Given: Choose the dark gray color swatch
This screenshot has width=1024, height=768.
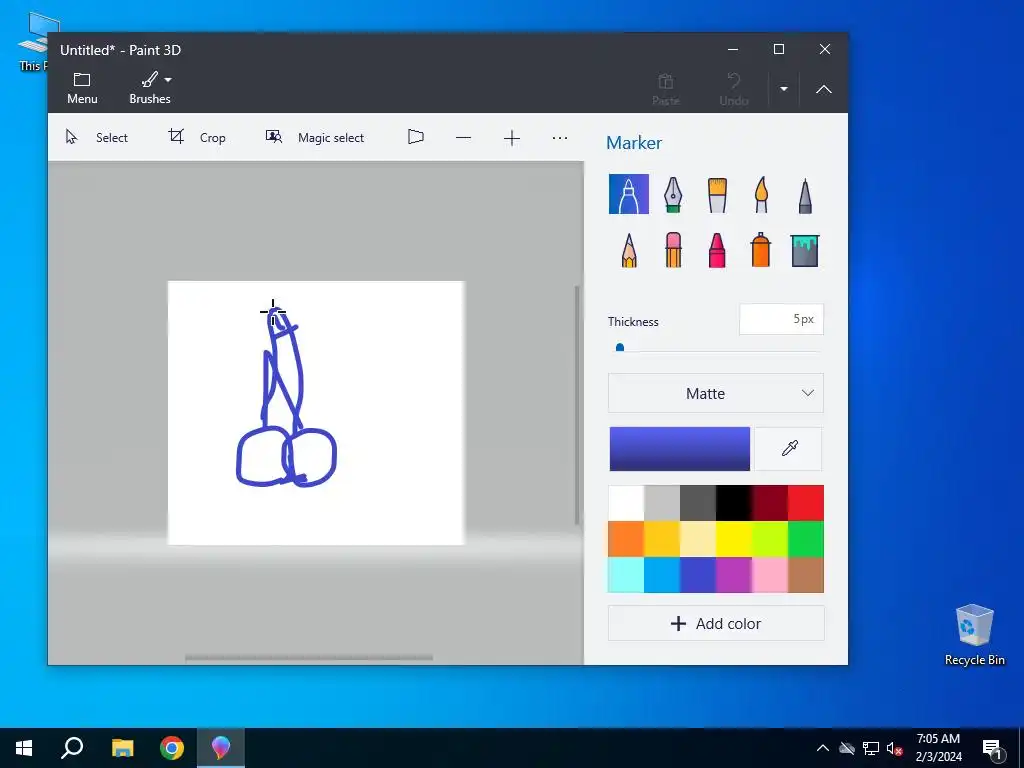Looking at the screenshot, I should (x=697, y=503).
